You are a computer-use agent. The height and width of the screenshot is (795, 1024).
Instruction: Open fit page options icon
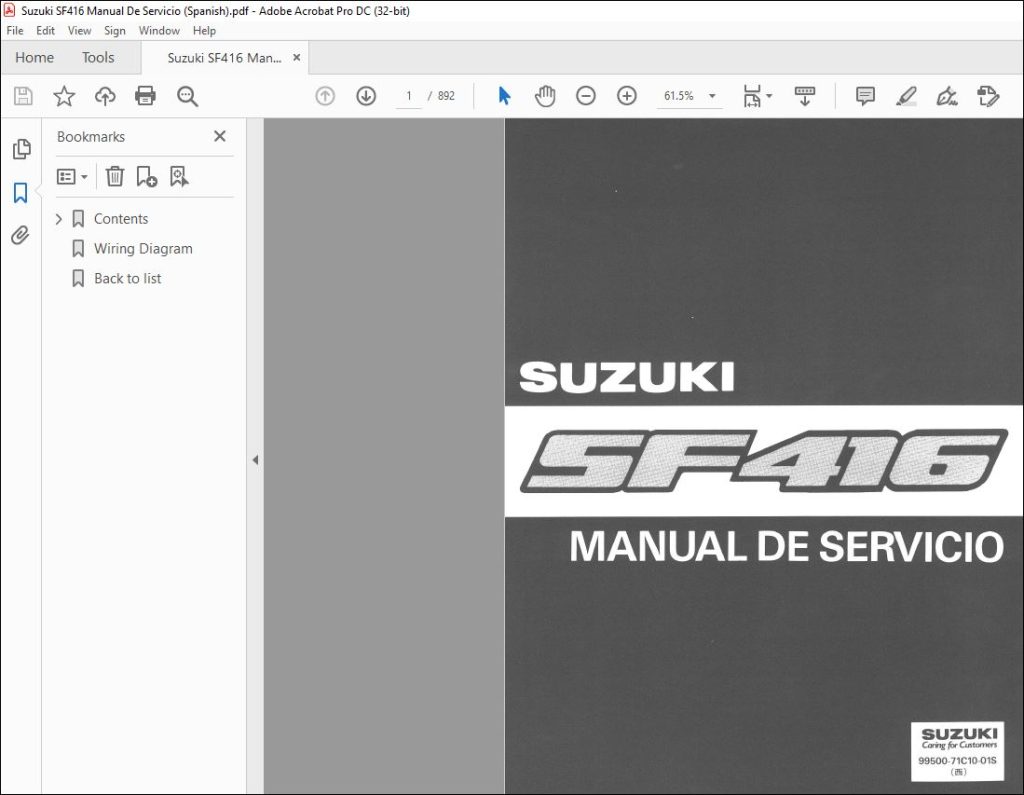coord(757,96)
